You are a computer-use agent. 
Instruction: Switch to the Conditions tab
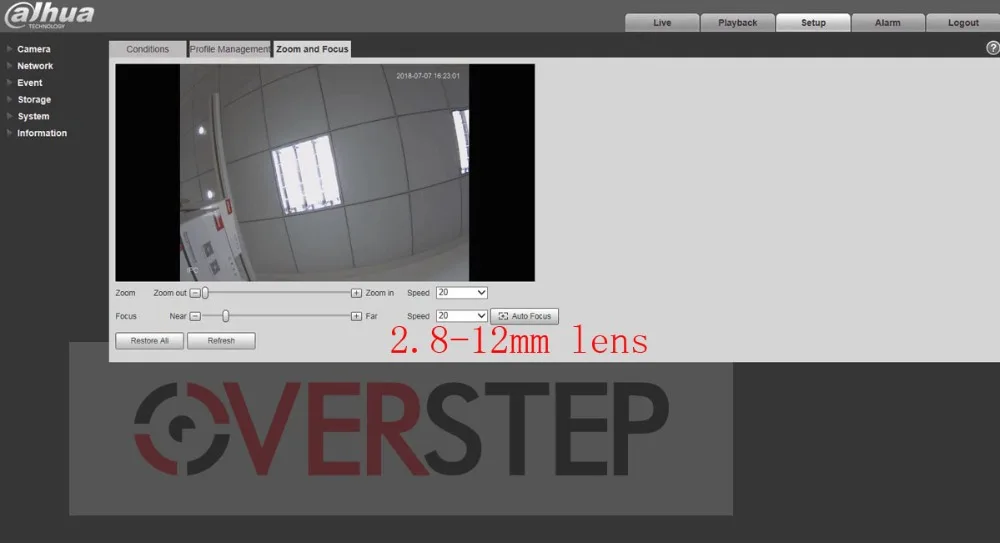[x=147, y=49]
